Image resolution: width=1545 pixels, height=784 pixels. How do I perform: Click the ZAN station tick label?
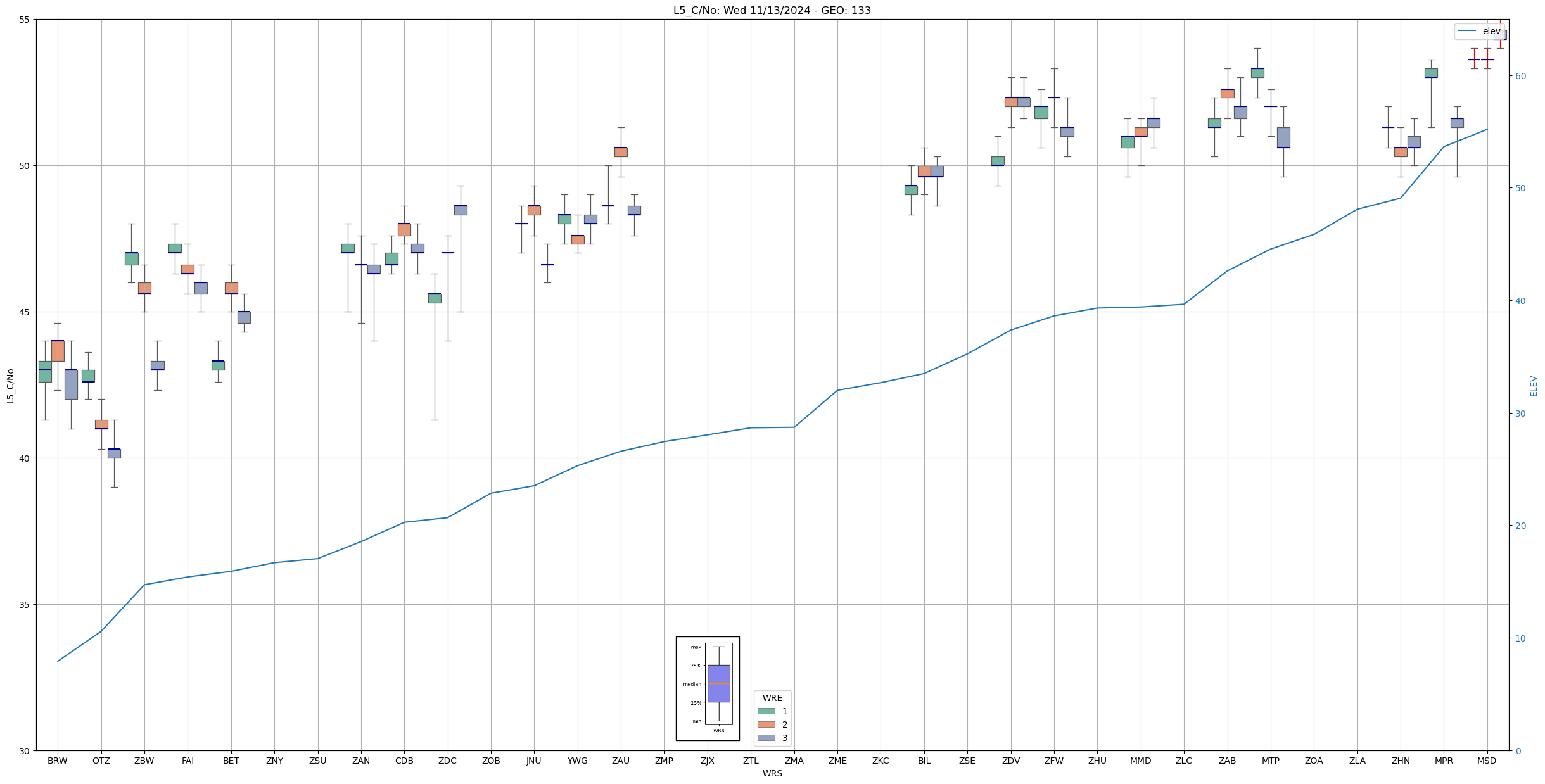coord(361,761)
